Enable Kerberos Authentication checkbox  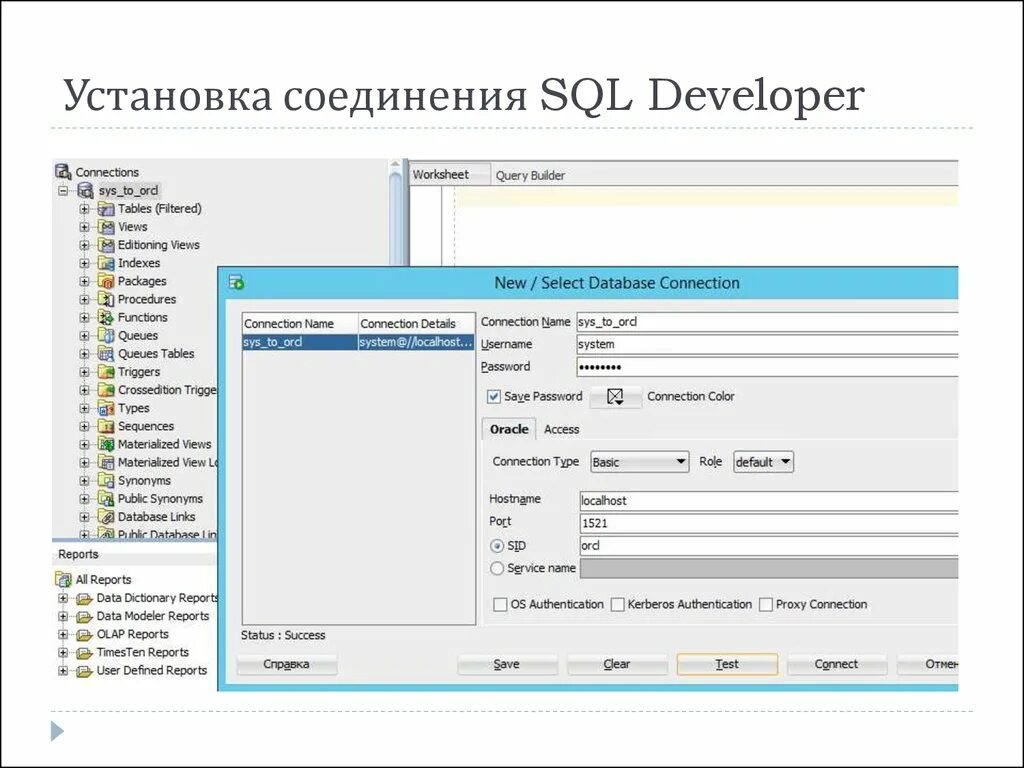tap(617, 605)
